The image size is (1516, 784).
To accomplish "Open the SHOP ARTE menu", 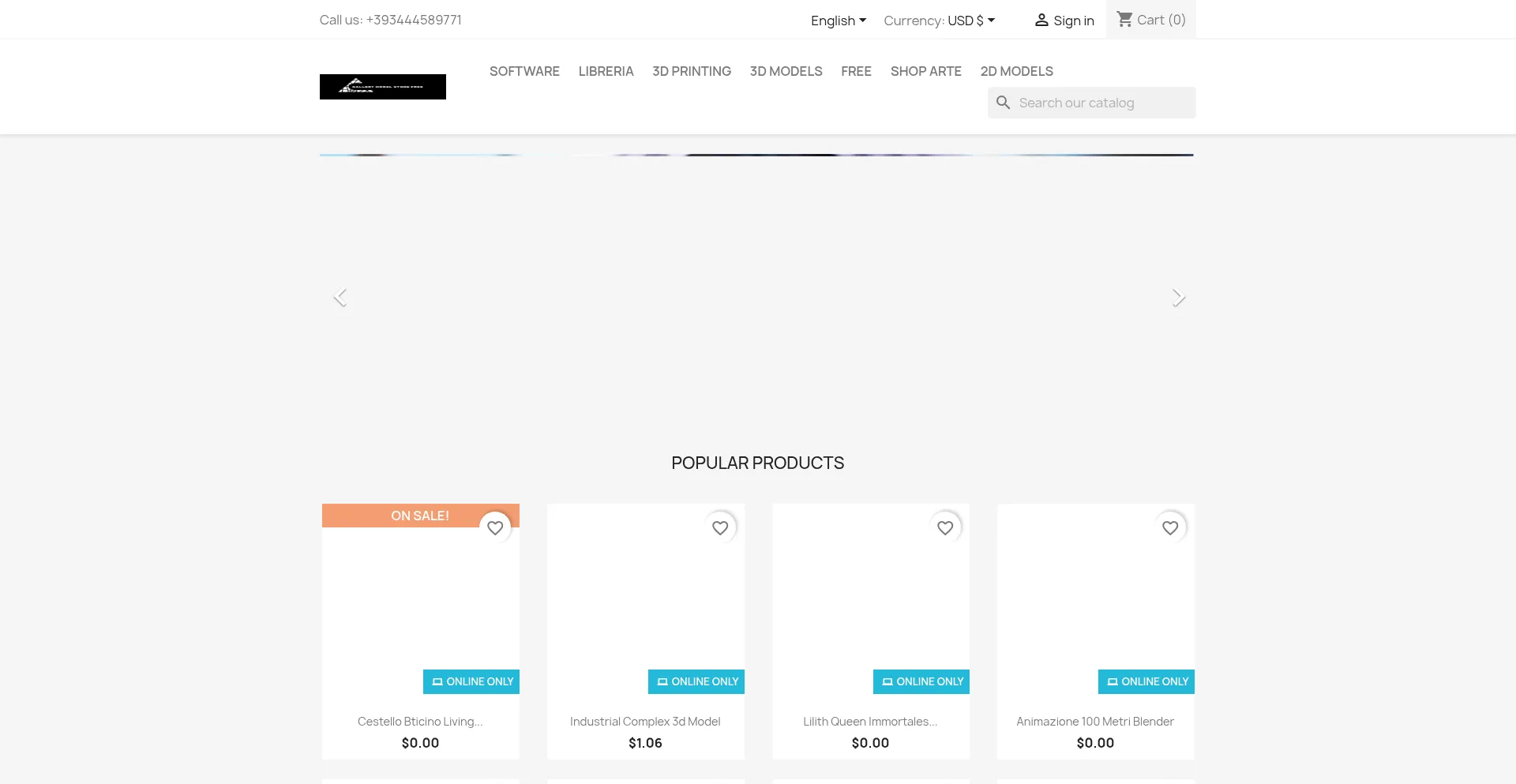I will (x=925, y=71).
